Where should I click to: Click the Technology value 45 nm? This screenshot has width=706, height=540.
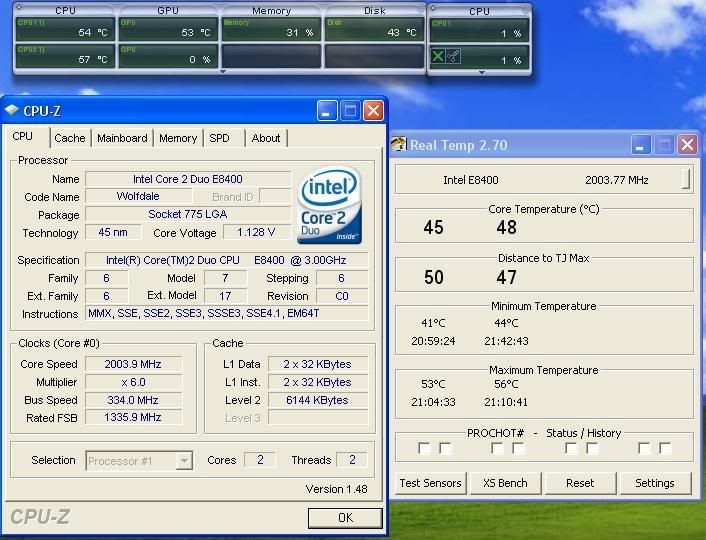(113, 232)
